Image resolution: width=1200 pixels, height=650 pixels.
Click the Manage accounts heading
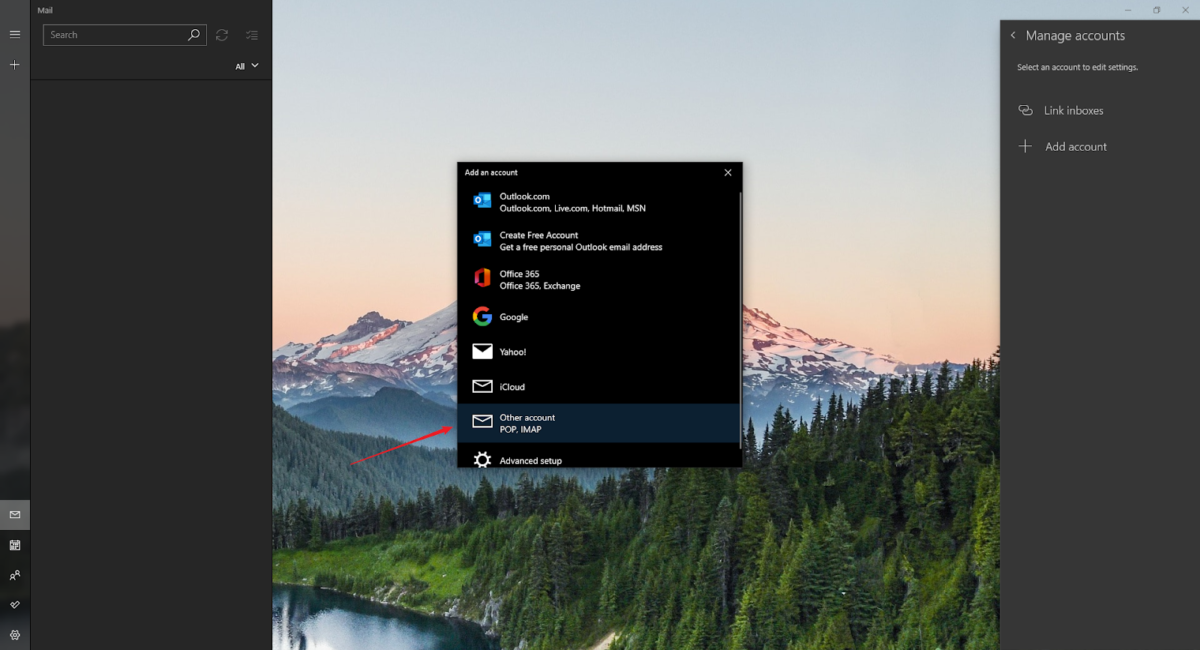point(1075,35)
